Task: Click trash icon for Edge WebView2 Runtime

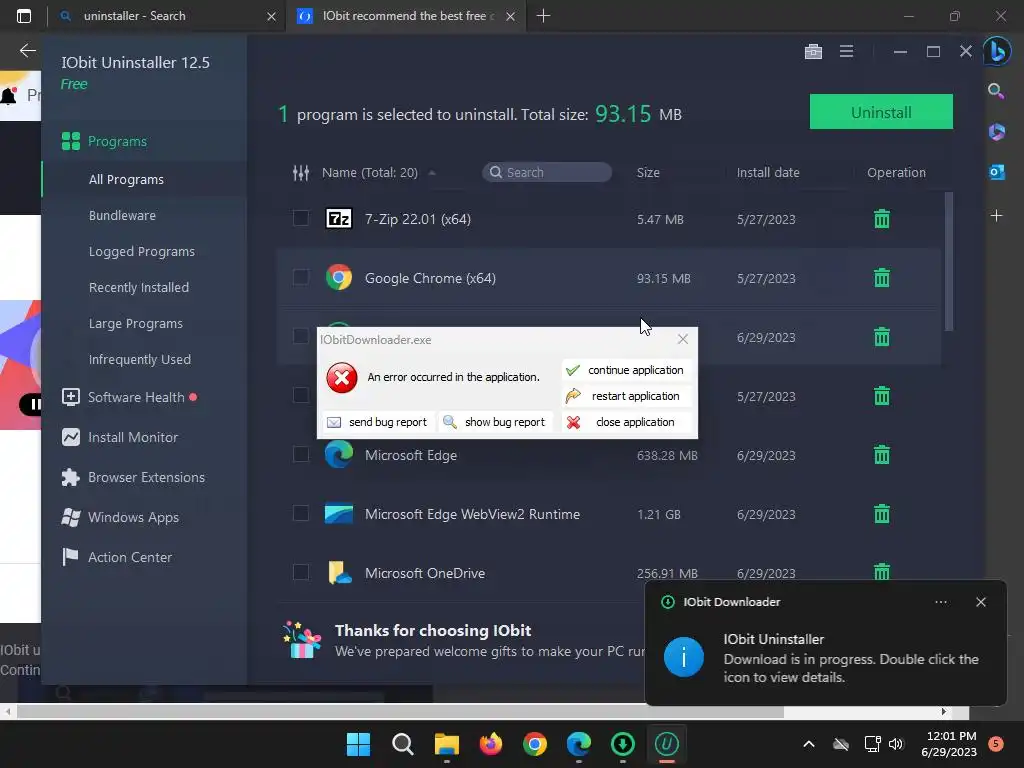Action: click(882, 514)
